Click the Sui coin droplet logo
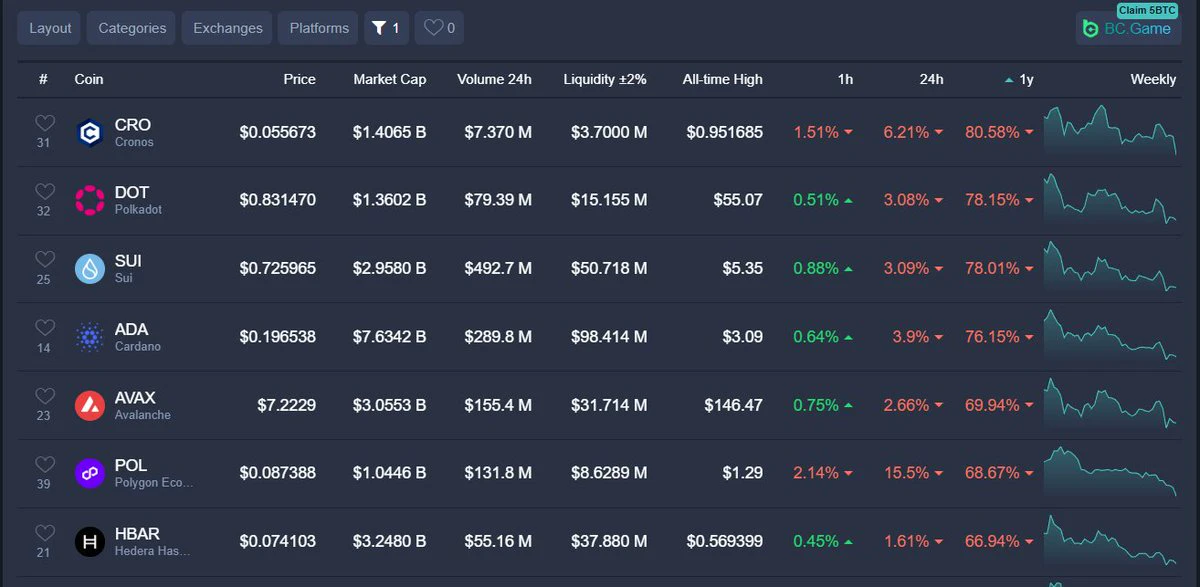 coord(90,268)
